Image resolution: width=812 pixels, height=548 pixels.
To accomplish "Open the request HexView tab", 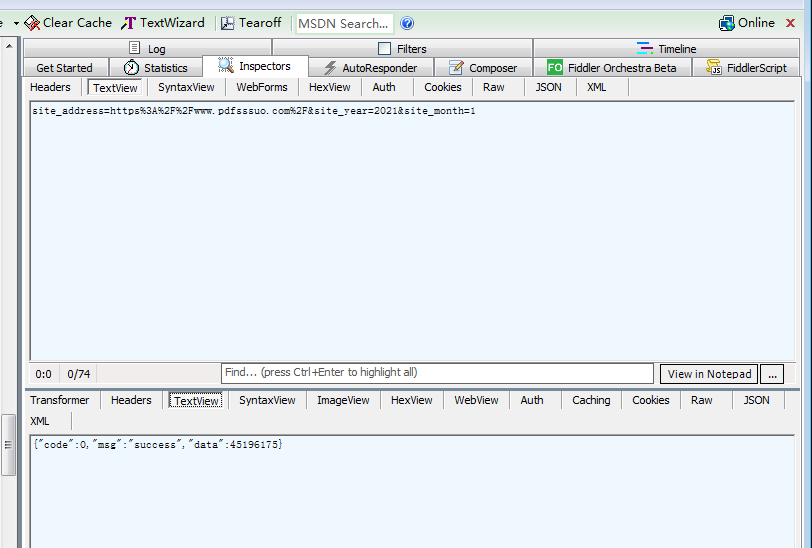I will click(x=329, y=87).
